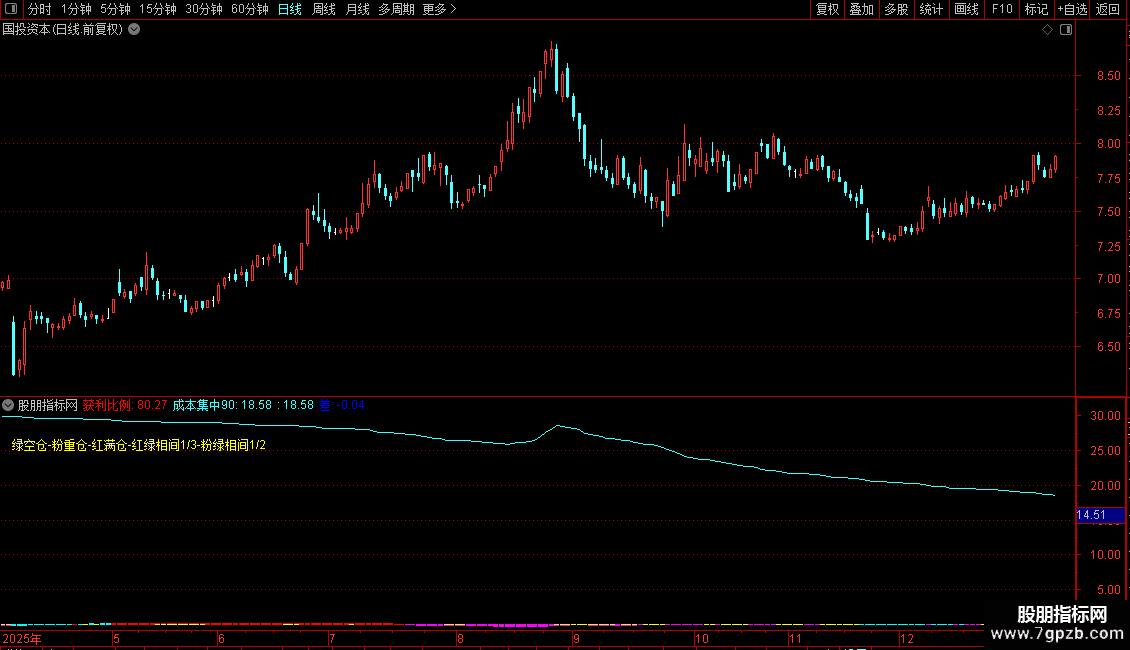Activate the 画线 drawing tool
This screenshot has width=1130, height=650.
click(x=966, y=9)
